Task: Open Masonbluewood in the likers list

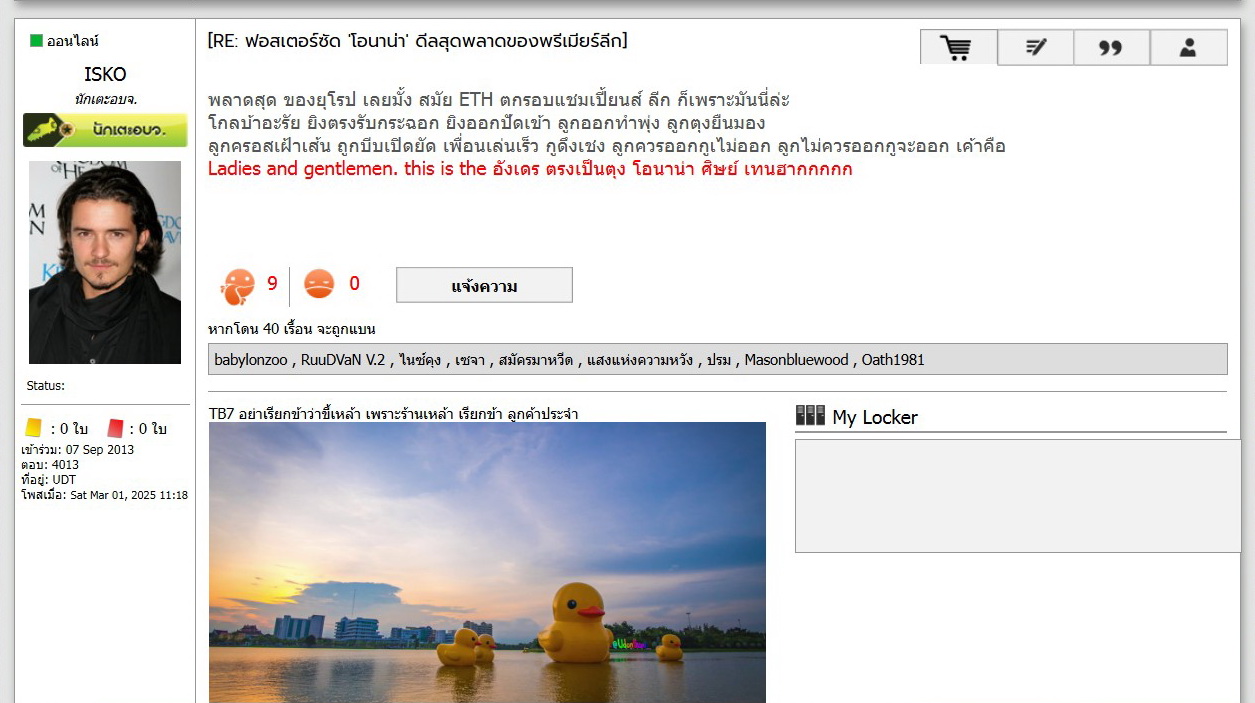Action: click(x=796, y=360)
